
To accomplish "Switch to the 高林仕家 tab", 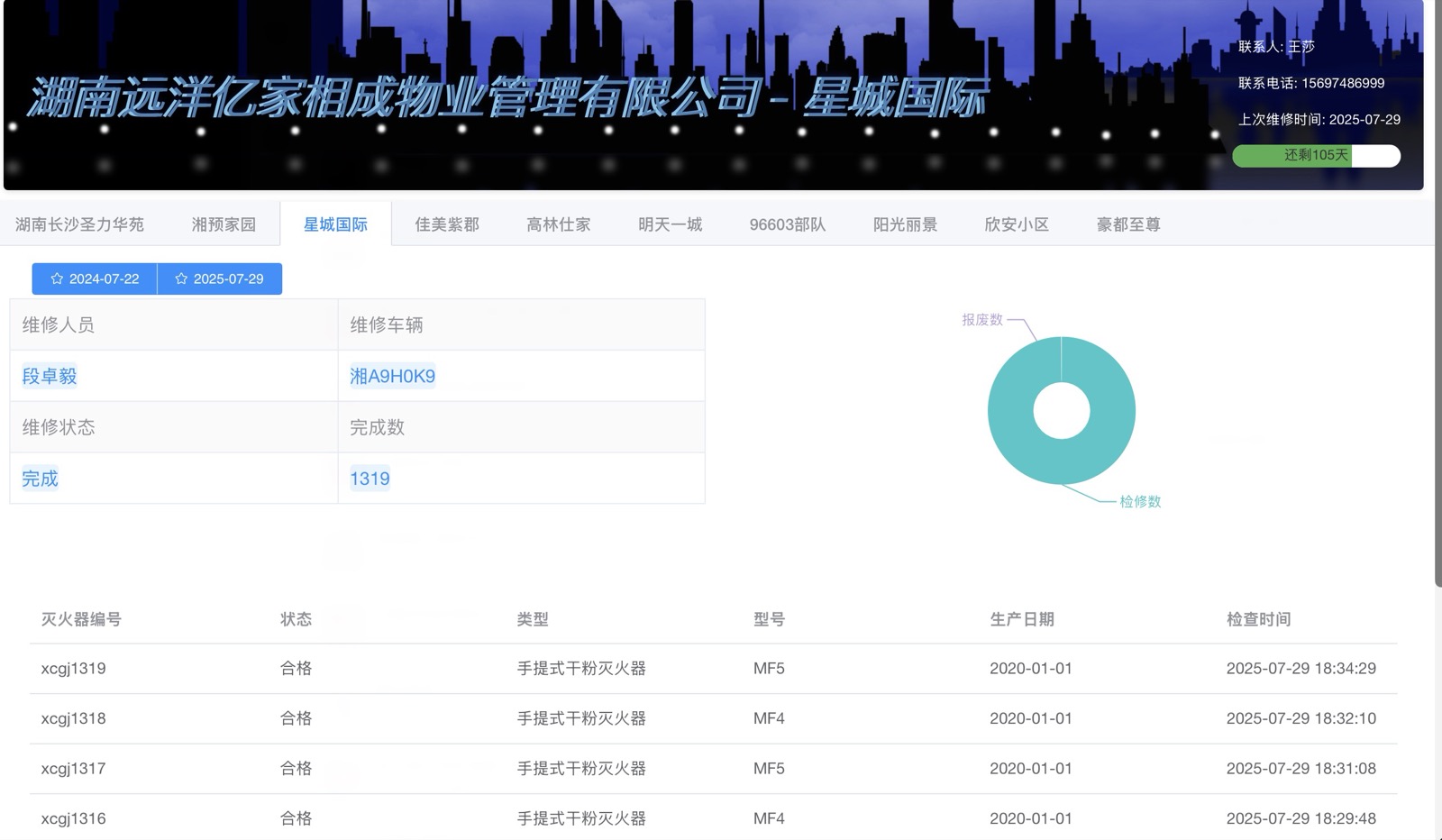I will [559, 224].
